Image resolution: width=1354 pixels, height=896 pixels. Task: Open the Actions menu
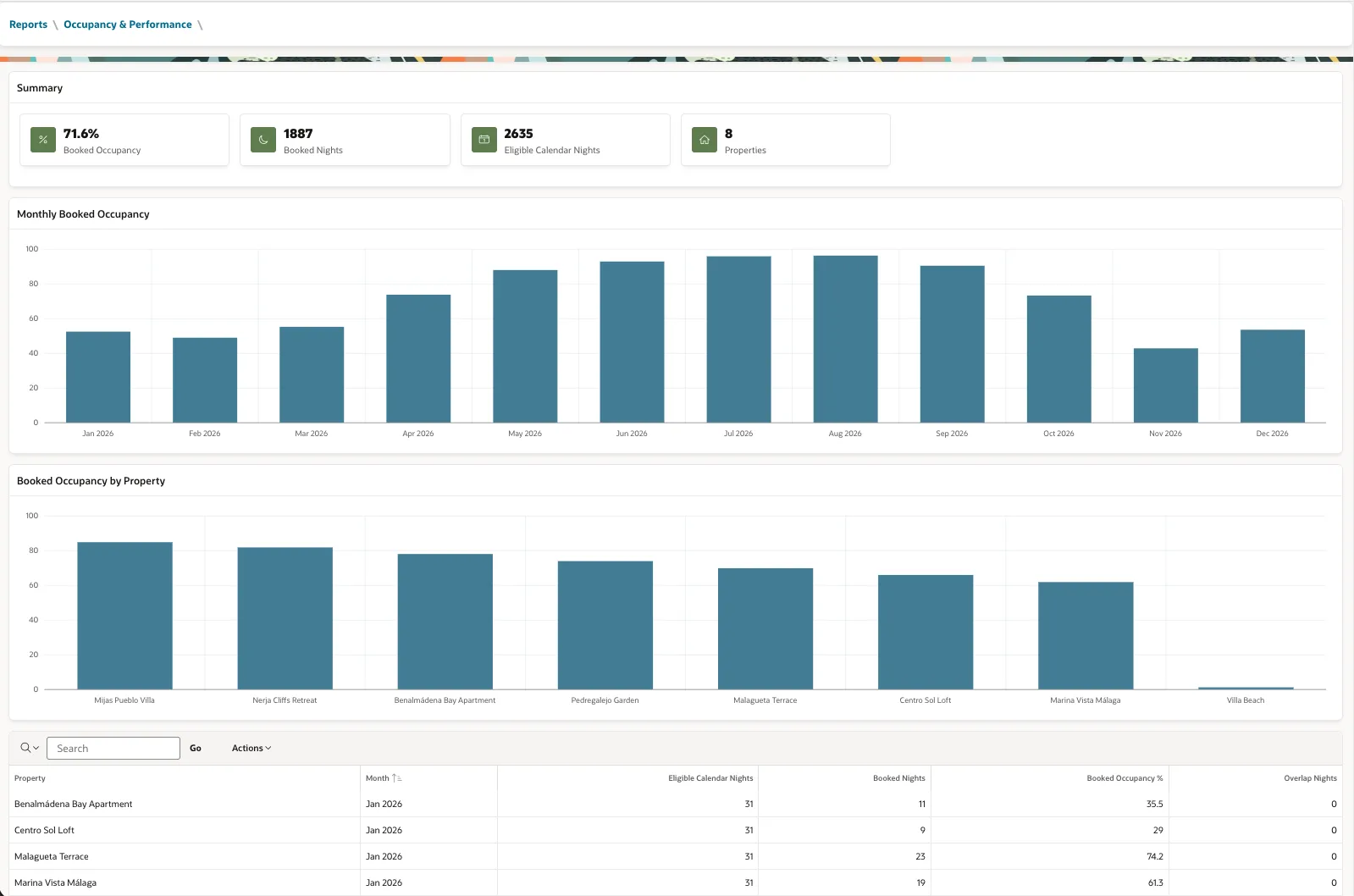coord(251,748)
